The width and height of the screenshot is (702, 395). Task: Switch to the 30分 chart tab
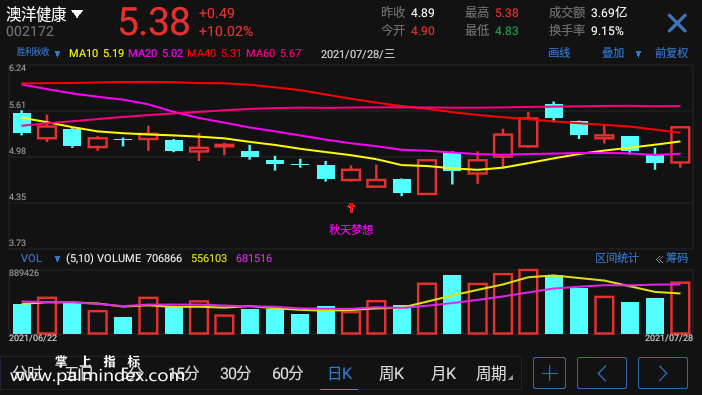(235, 373)
